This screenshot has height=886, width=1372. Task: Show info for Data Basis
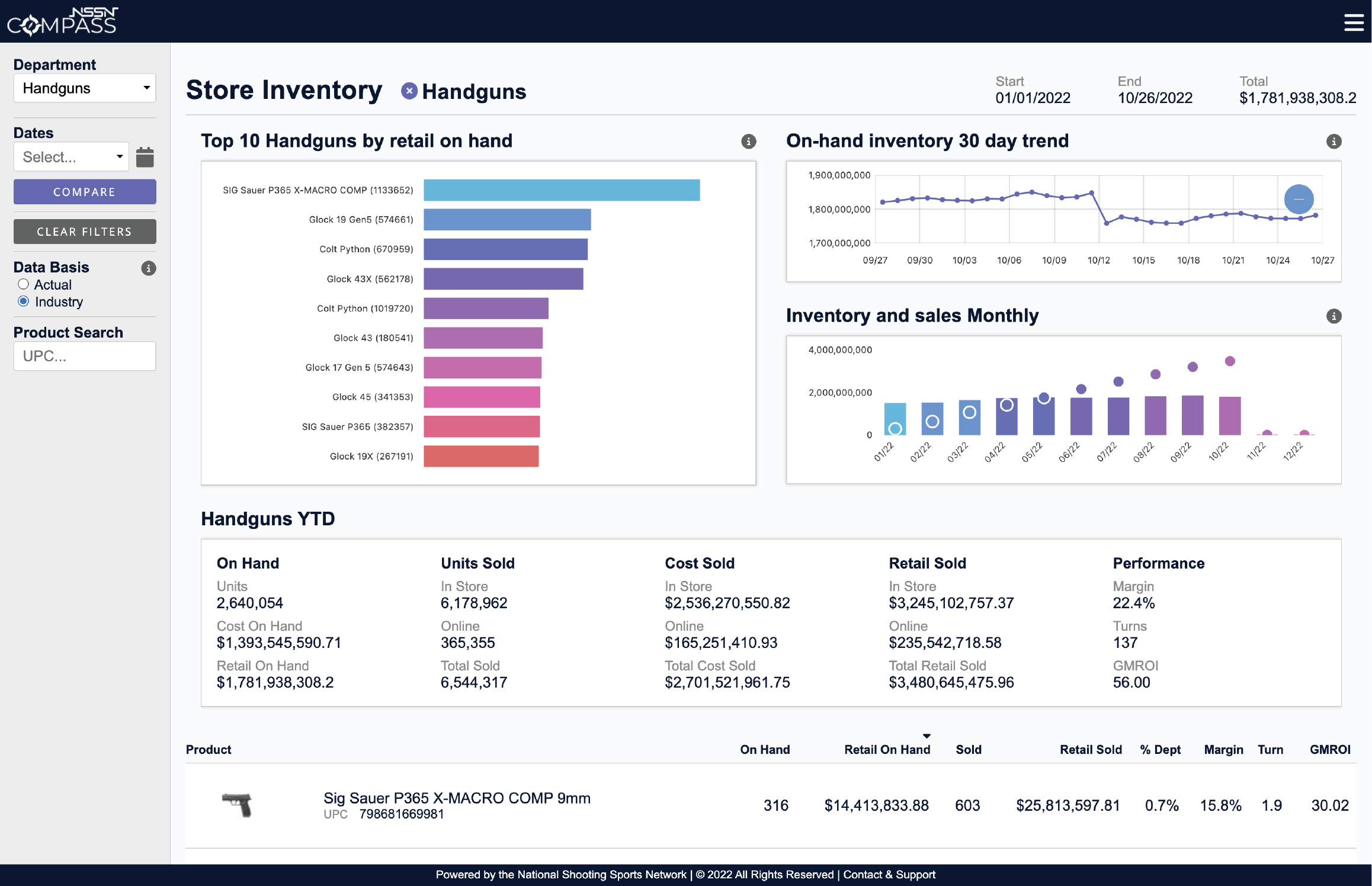tap(149, 268)
